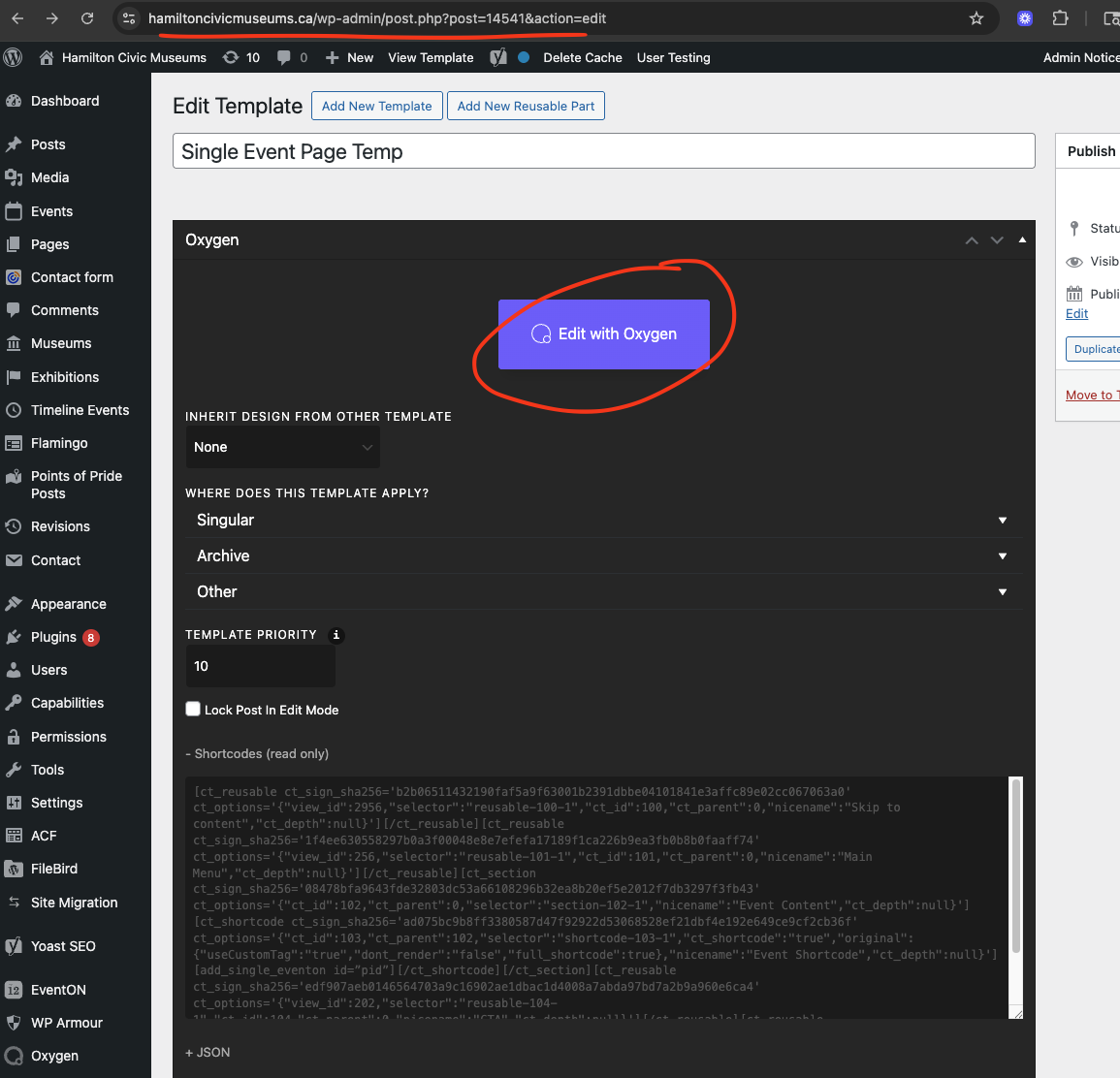Click the WordPress logo icon in admin bar
Viewport: 1120px width, 1078px height.
click(14, 57)
